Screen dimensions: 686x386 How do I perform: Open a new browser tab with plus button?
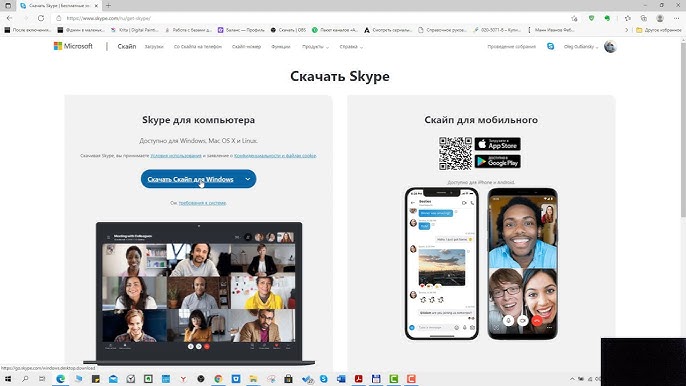pos(108,6)
